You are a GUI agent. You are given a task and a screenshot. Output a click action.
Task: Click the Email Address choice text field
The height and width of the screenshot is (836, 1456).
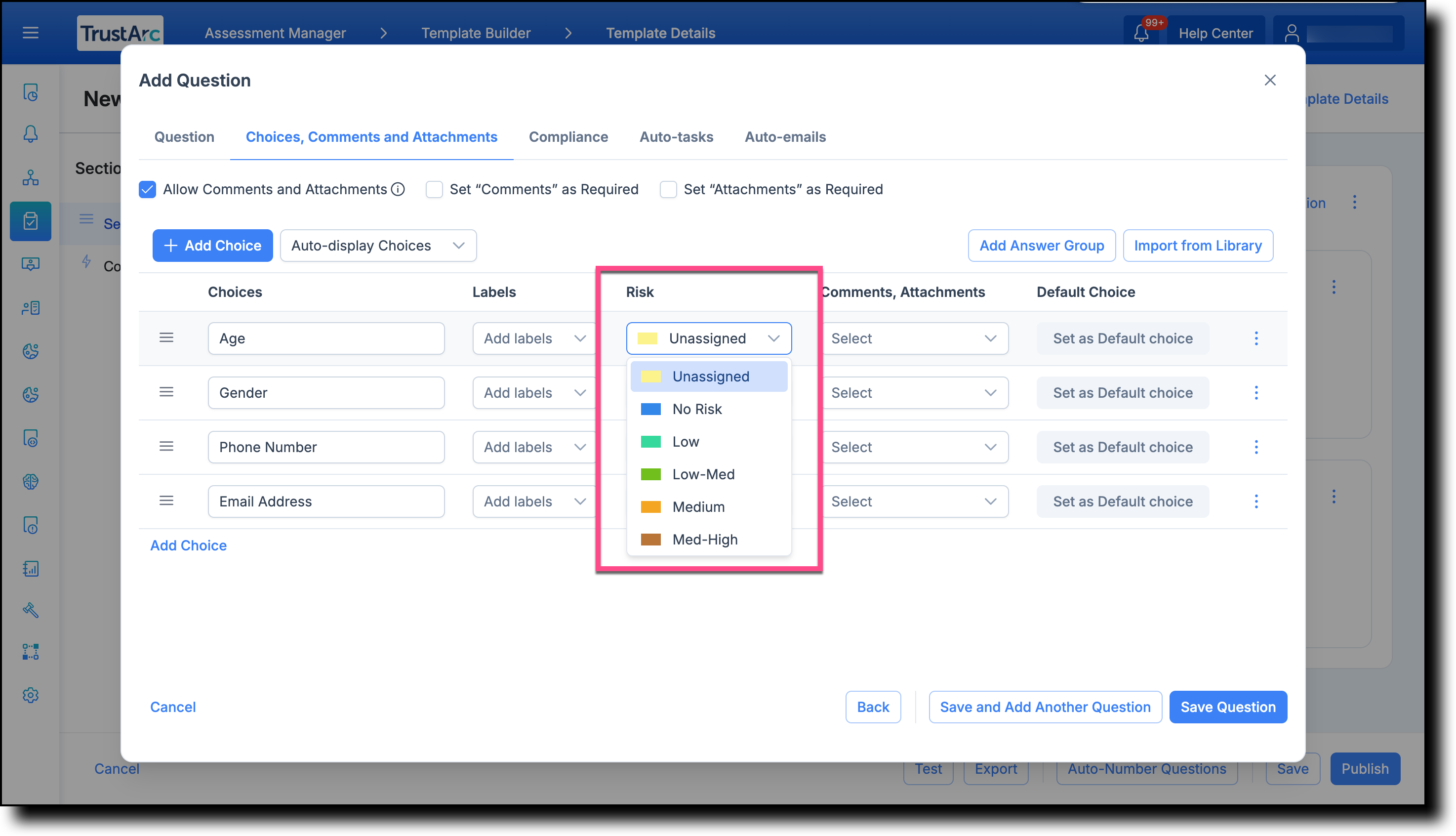point(326,502)
